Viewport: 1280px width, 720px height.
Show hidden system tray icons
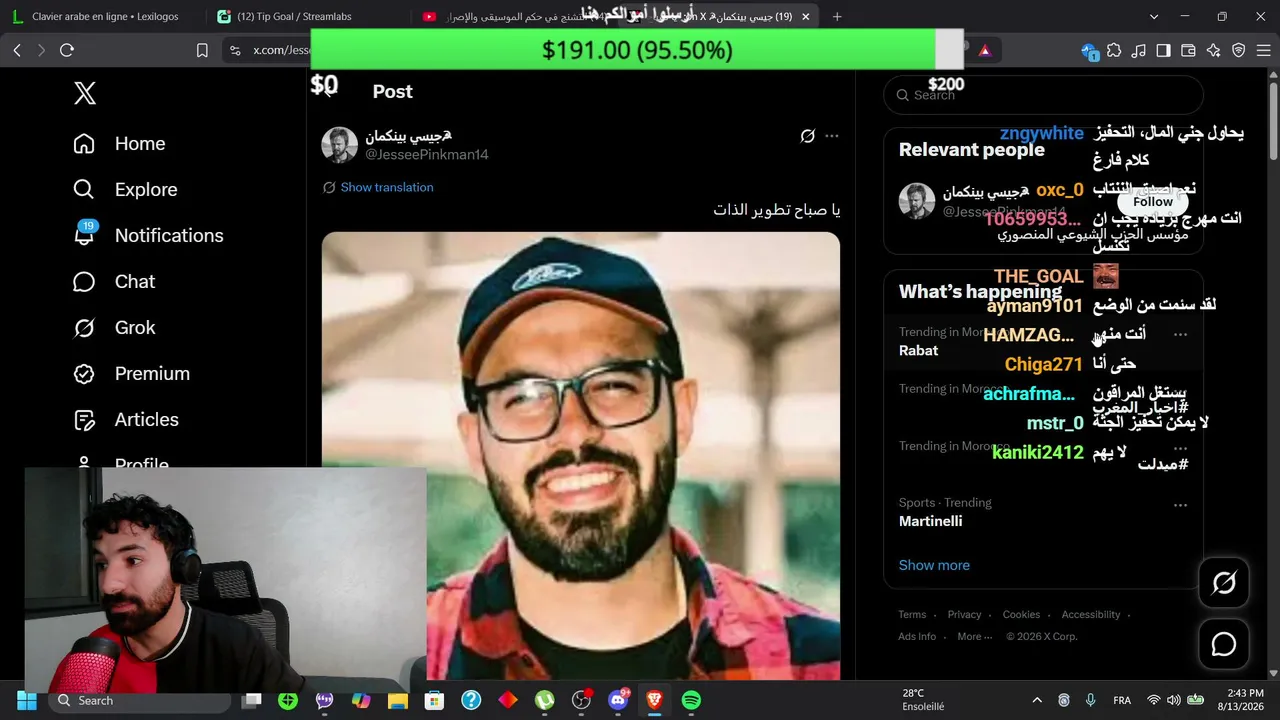coord(1037,701)
